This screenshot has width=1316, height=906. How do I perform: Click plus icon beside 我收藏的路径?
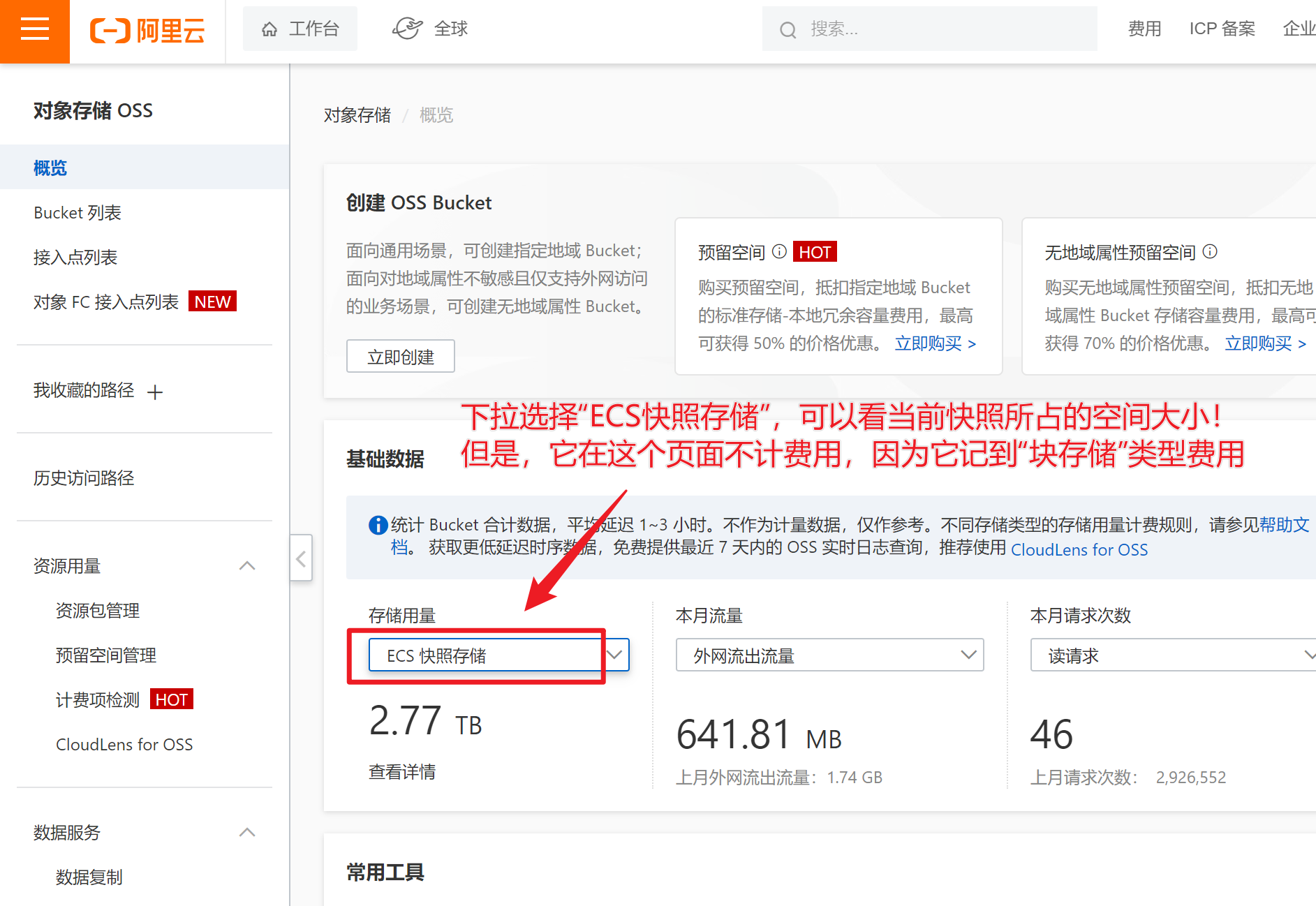tap(155, 392)
